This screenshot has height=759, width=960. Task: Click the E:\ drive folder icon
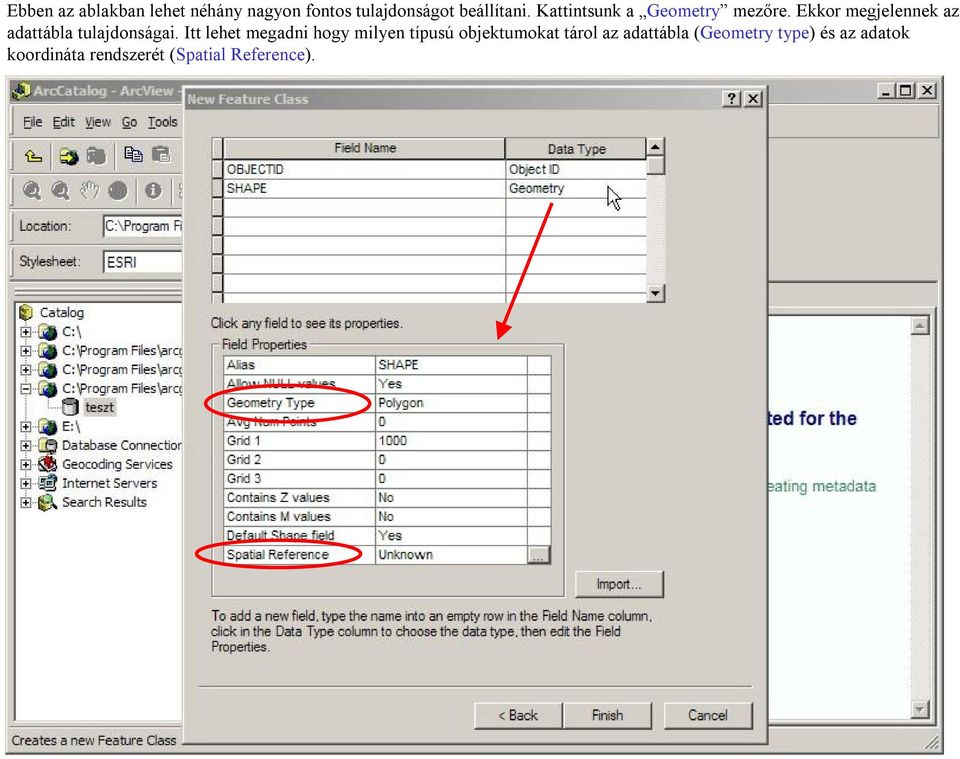(x=47, y=426)
